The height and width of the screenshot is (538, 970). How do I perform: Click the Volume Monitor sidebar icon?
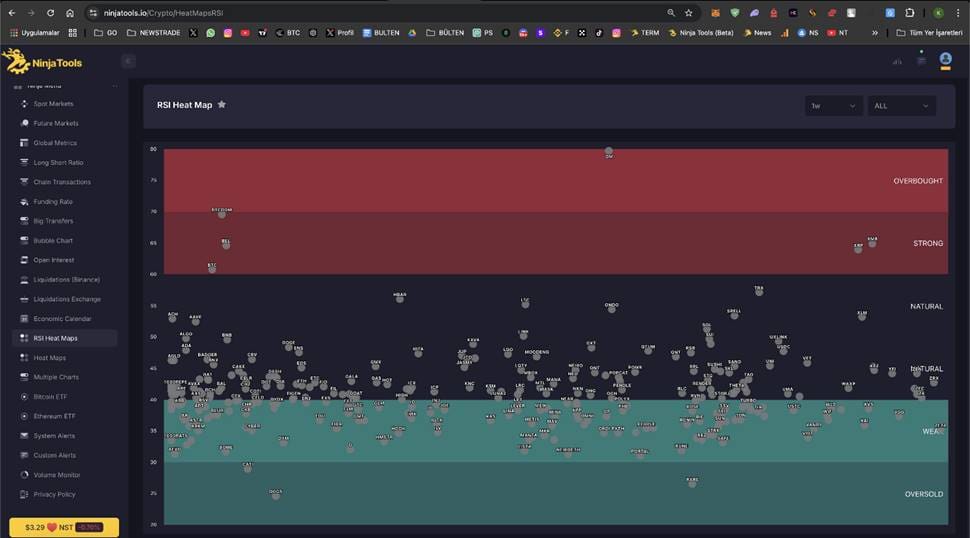(24, 475)
